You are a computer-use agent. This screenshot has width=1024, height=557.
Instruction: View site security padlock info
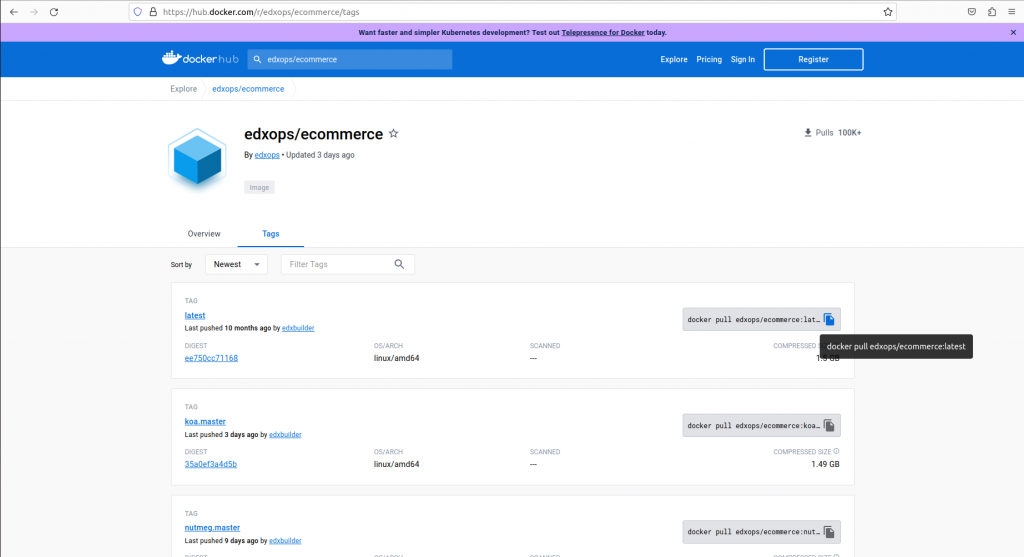tap(153, 12)
